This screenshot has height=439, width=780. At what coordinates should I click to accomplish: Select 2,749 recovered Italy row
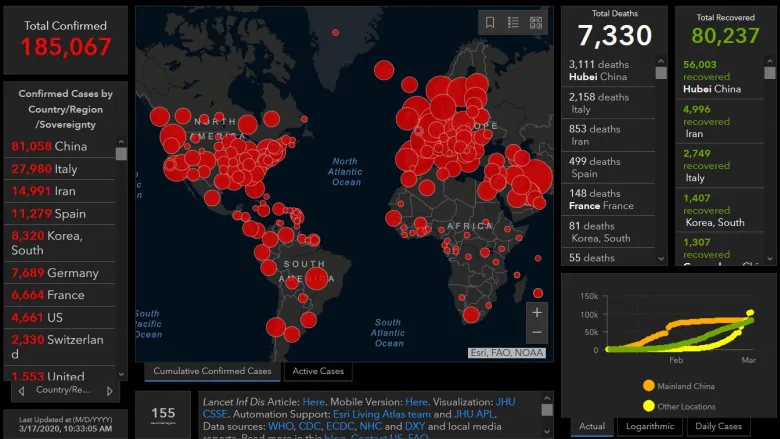719,166
